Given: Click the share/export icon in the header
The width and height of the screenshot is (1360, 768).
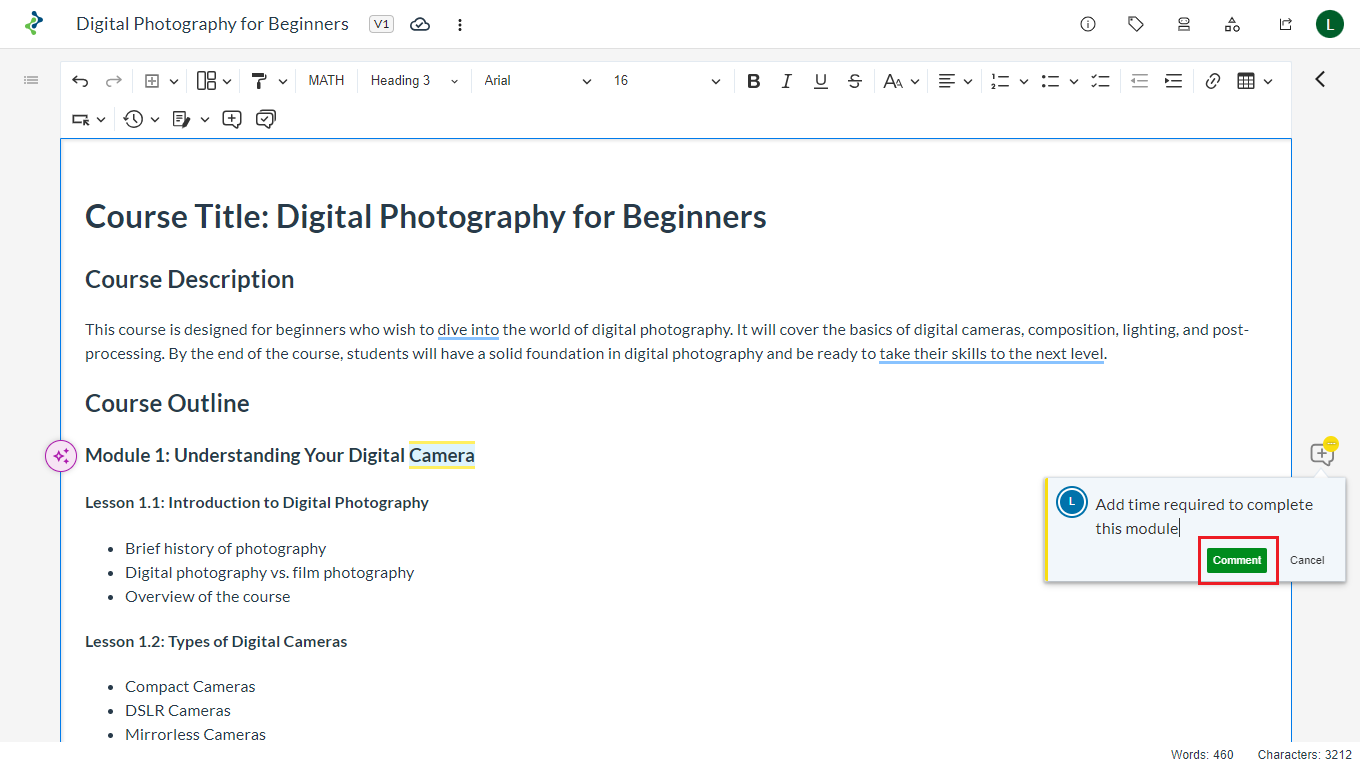Looking at the screenshot, I should coord(1286,24).
